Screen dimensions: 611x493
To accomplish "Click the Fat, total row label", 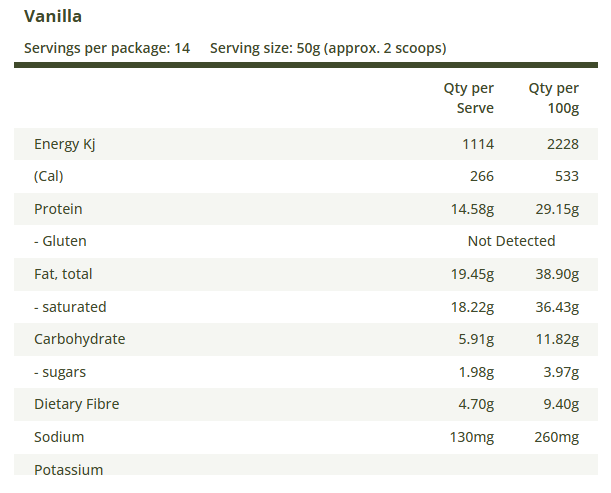I will 63,274.
